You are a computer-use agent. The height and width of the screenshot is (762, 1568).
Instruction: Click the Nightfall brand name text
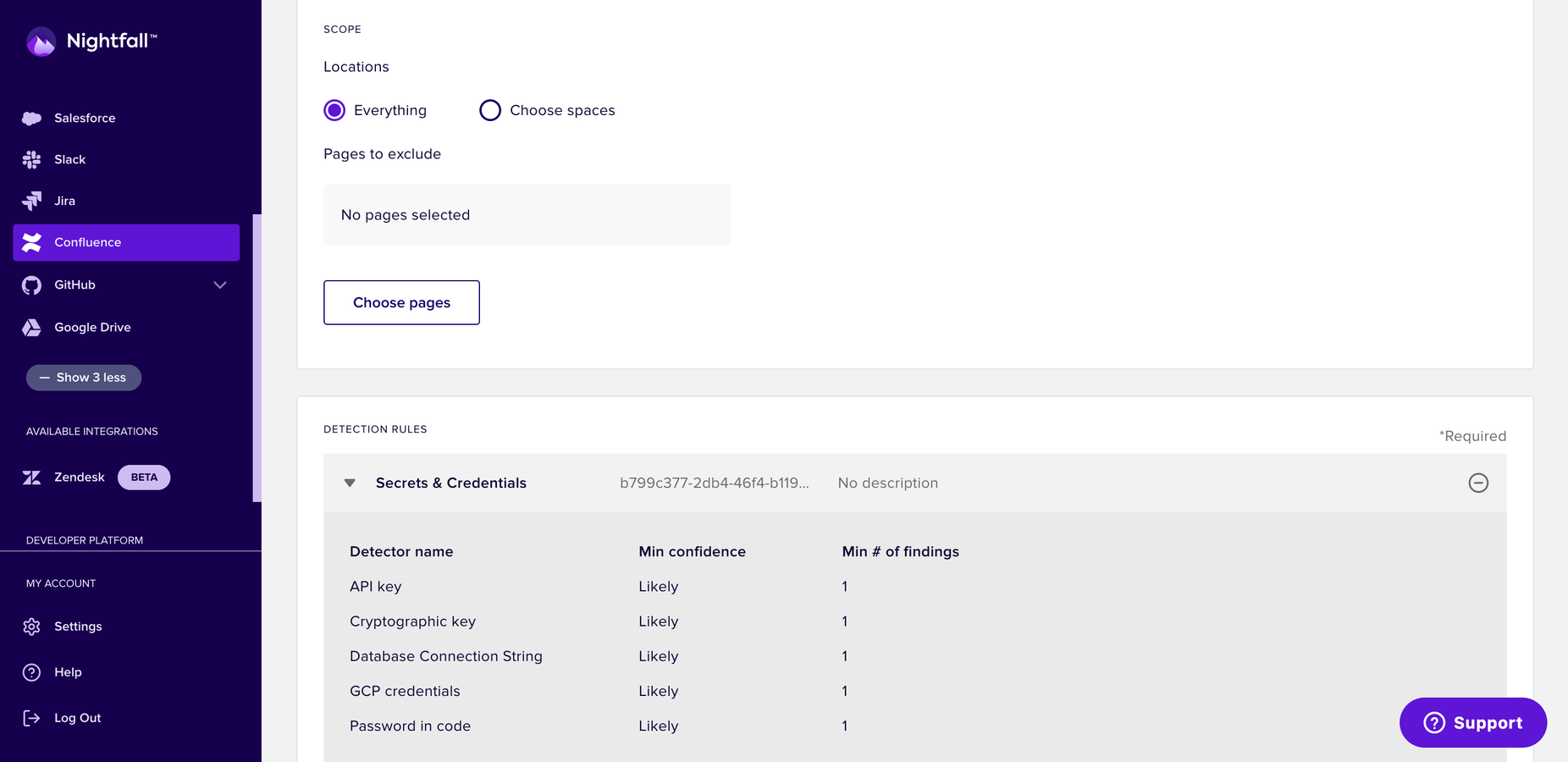tap(111, 41)
